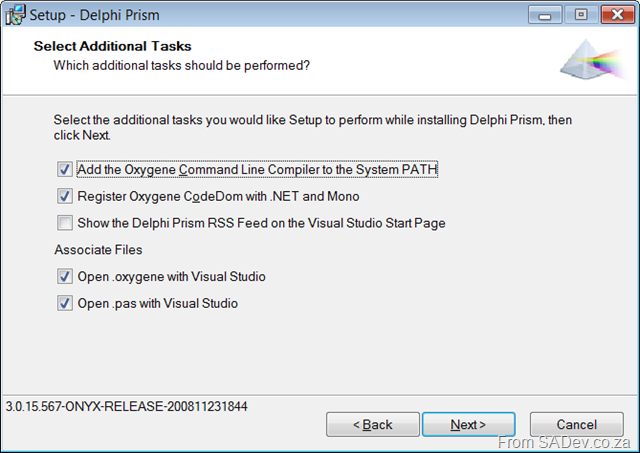Close the Setup dialog with the X
640x453 pixels.
pos(618,15)
